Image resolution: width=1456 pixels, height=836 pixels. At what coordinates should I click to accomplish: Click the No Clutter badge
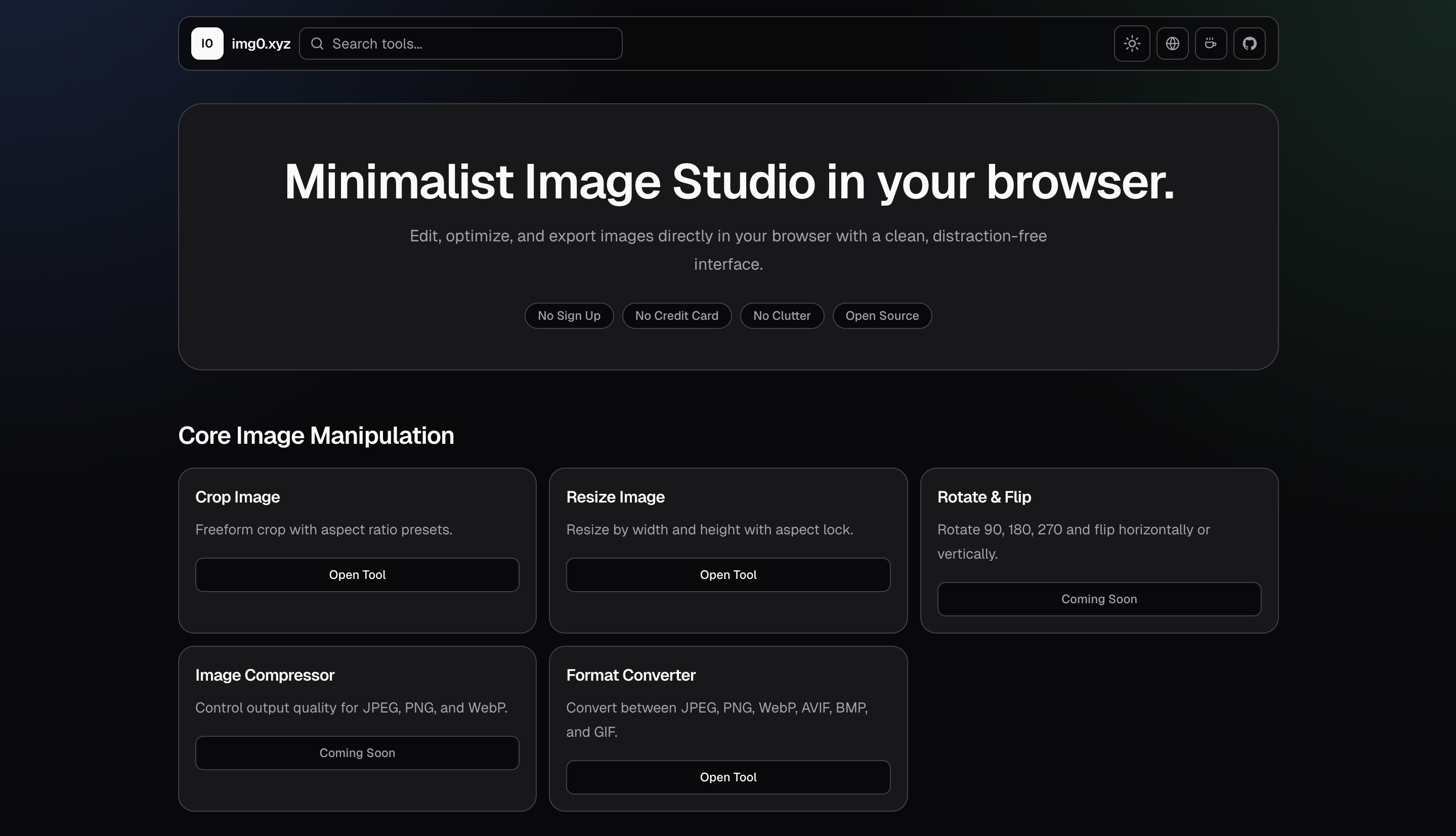781,316
